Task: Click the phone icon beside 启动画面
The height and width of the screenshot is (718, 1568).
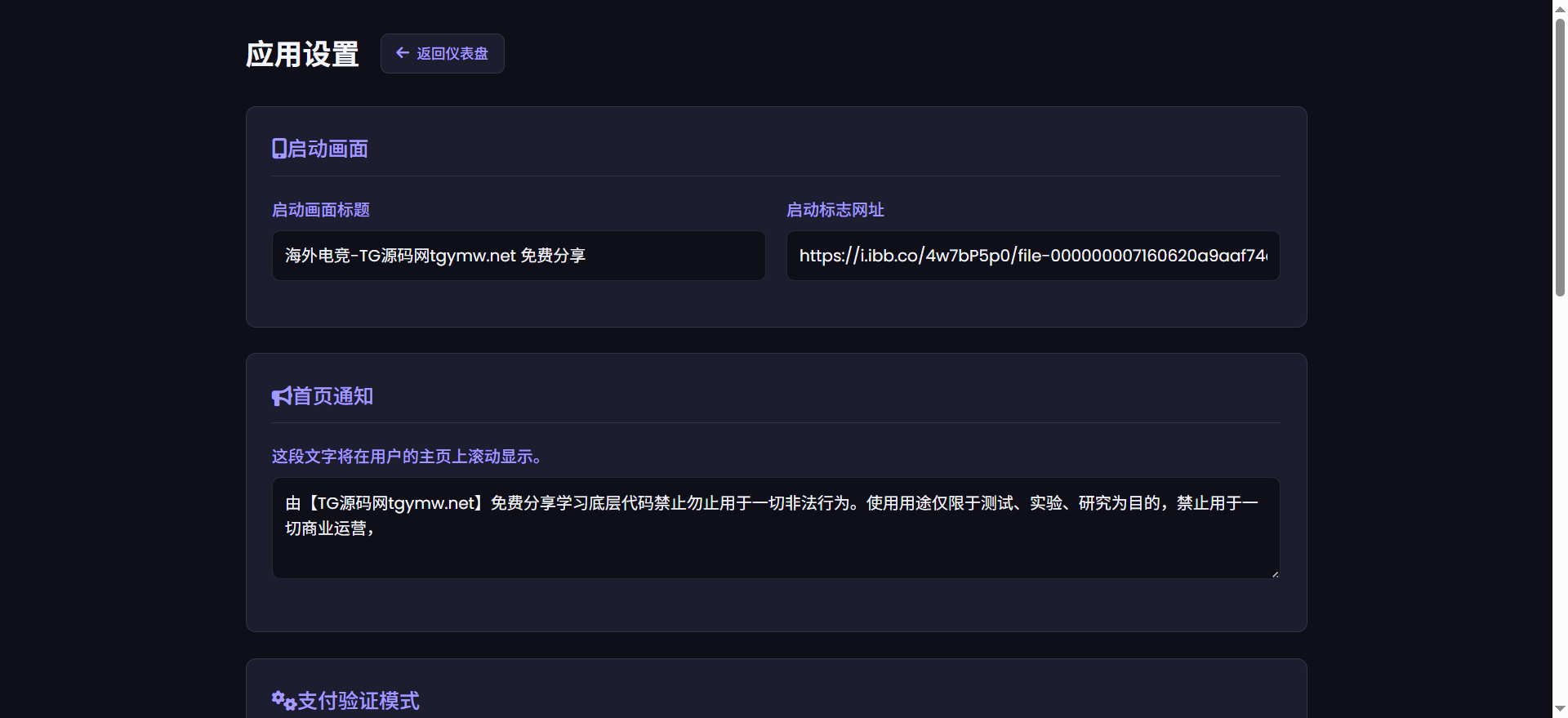Action: (279, 149)
